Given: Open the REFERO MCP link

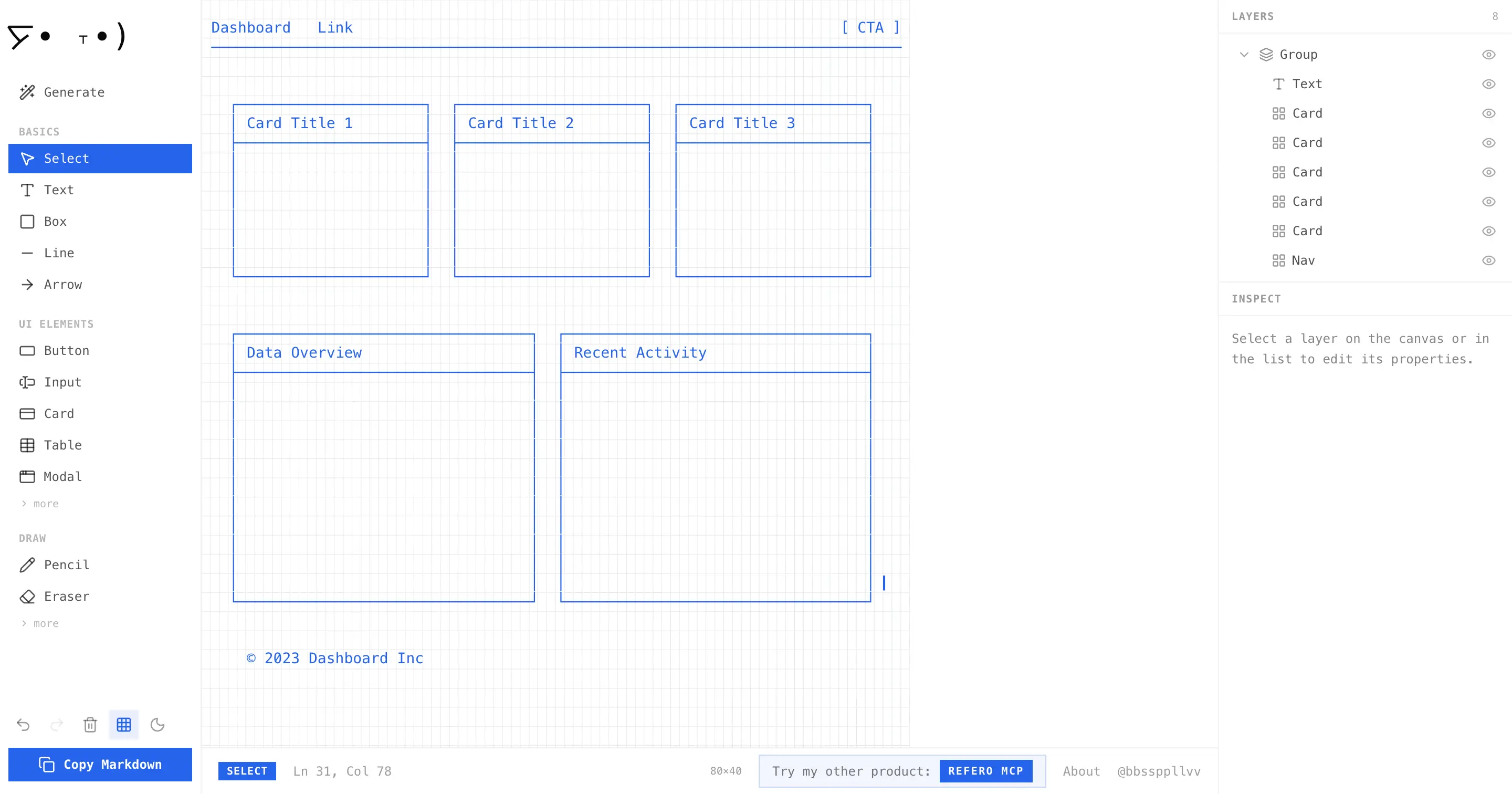Looking at the screenshot, I should point(985,772).
